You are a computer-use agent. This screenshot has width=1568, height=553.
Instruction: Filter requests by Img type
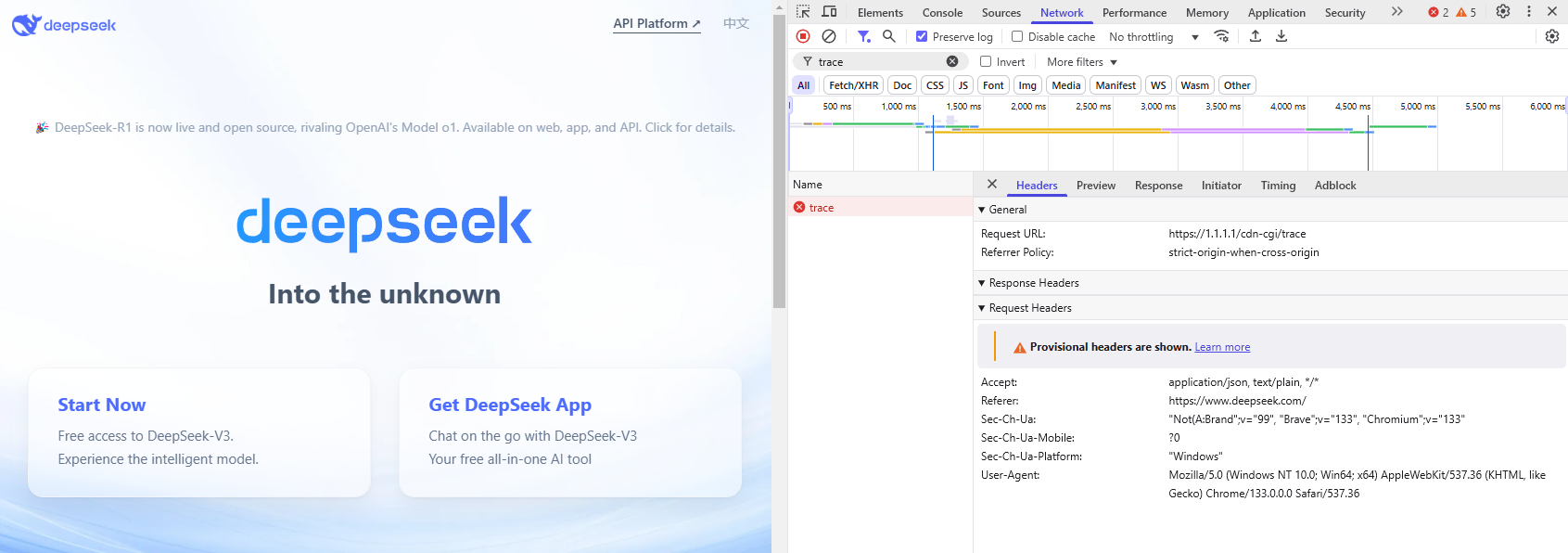(1027, 85)
